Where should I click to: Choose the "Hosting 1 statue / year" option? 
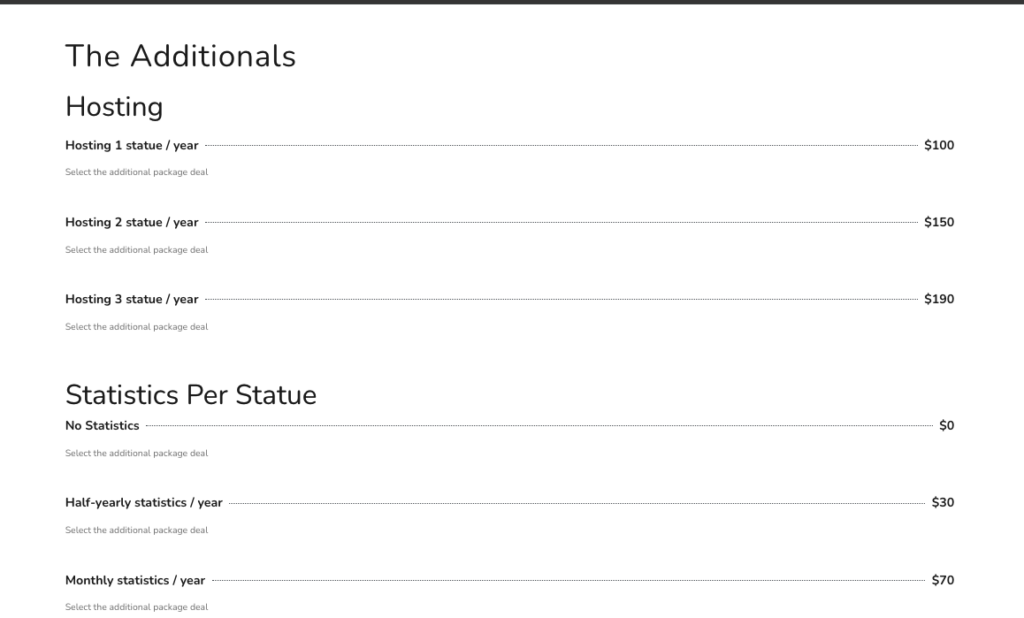tap(132, 145)
